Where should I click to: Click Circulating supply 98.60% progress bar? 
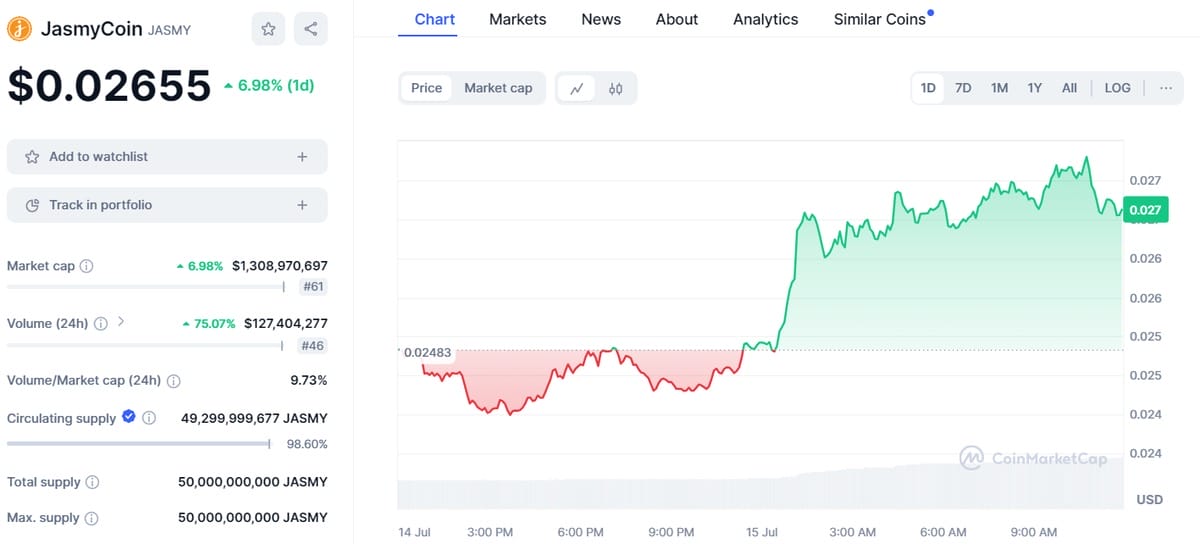139,444
